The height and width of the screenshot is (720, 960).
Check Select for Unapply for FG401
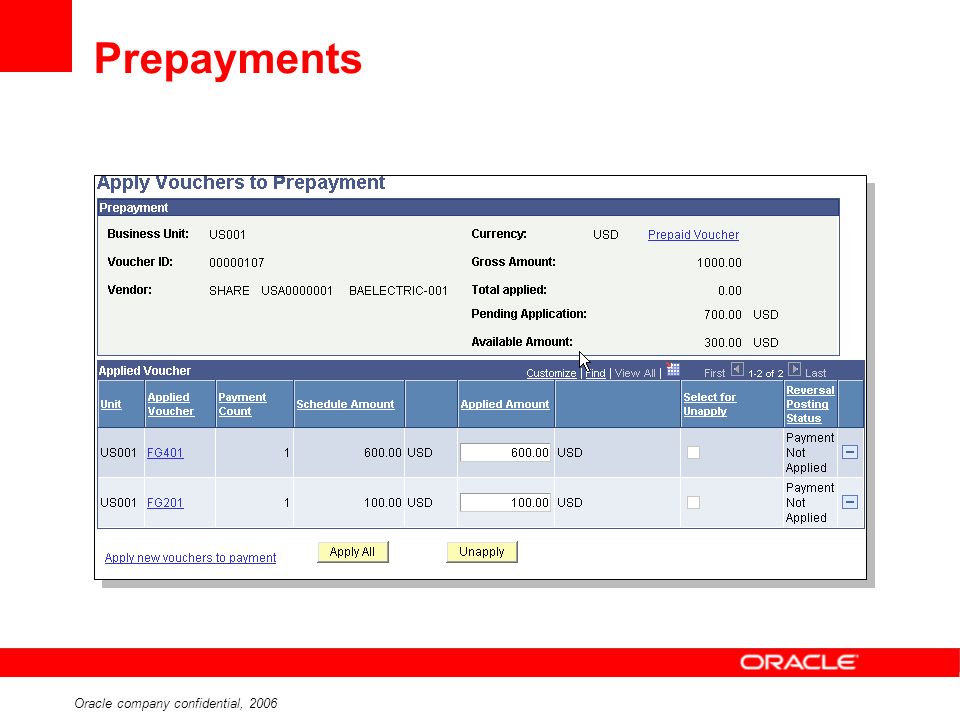tap(693, 452)
